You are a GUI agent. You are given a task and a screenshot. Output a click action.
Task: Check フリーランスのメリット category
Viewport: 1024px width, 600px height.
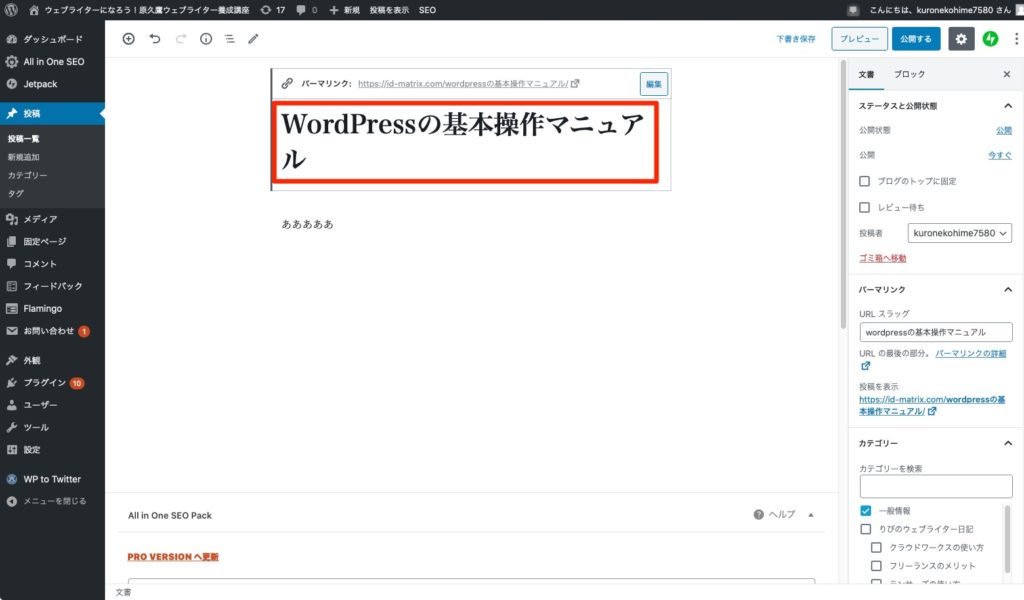click(876, 565)
